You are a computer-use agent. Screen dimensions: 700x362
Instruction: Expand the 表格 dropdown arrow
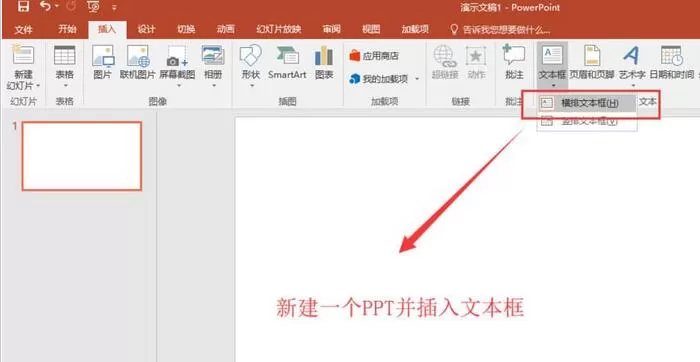pyautogui.click(x=65, y=85)
